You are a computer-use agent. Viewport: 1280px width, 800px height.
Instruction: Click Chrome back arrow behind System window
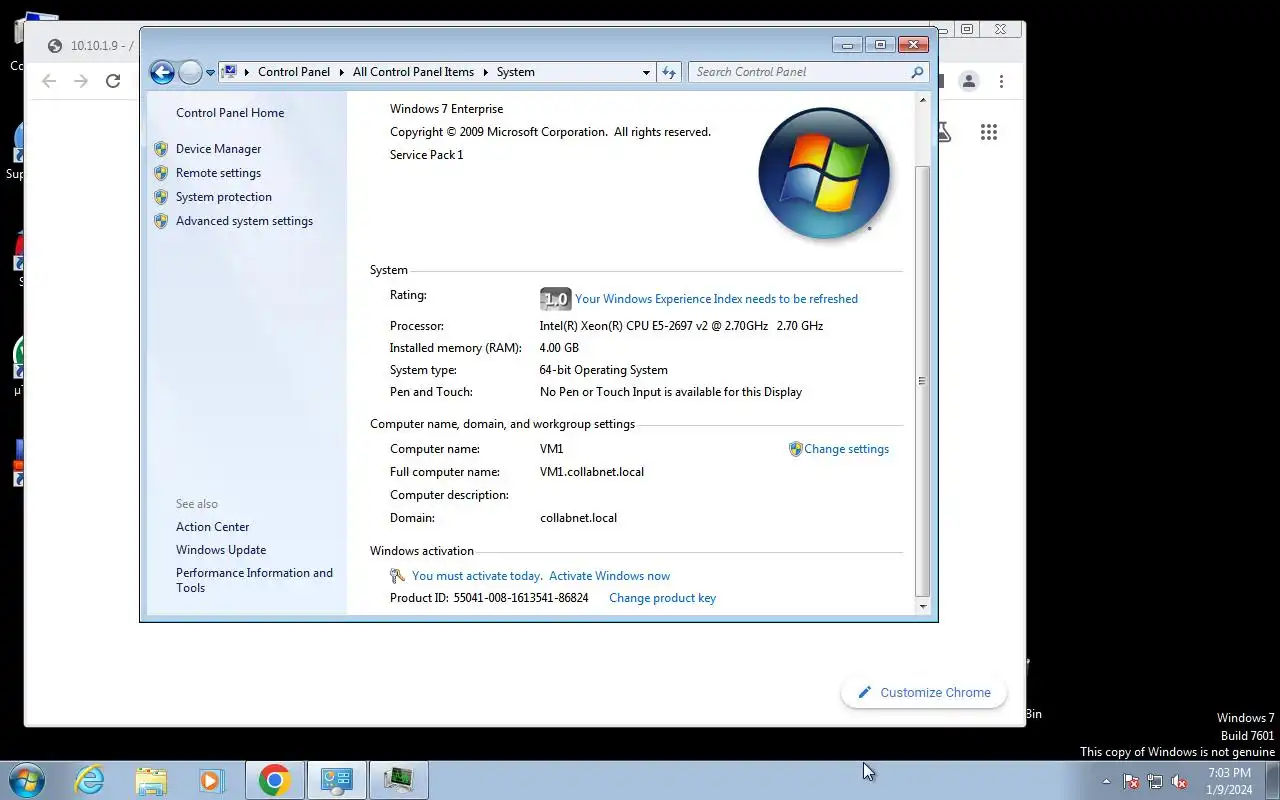(x=49, y=81)
